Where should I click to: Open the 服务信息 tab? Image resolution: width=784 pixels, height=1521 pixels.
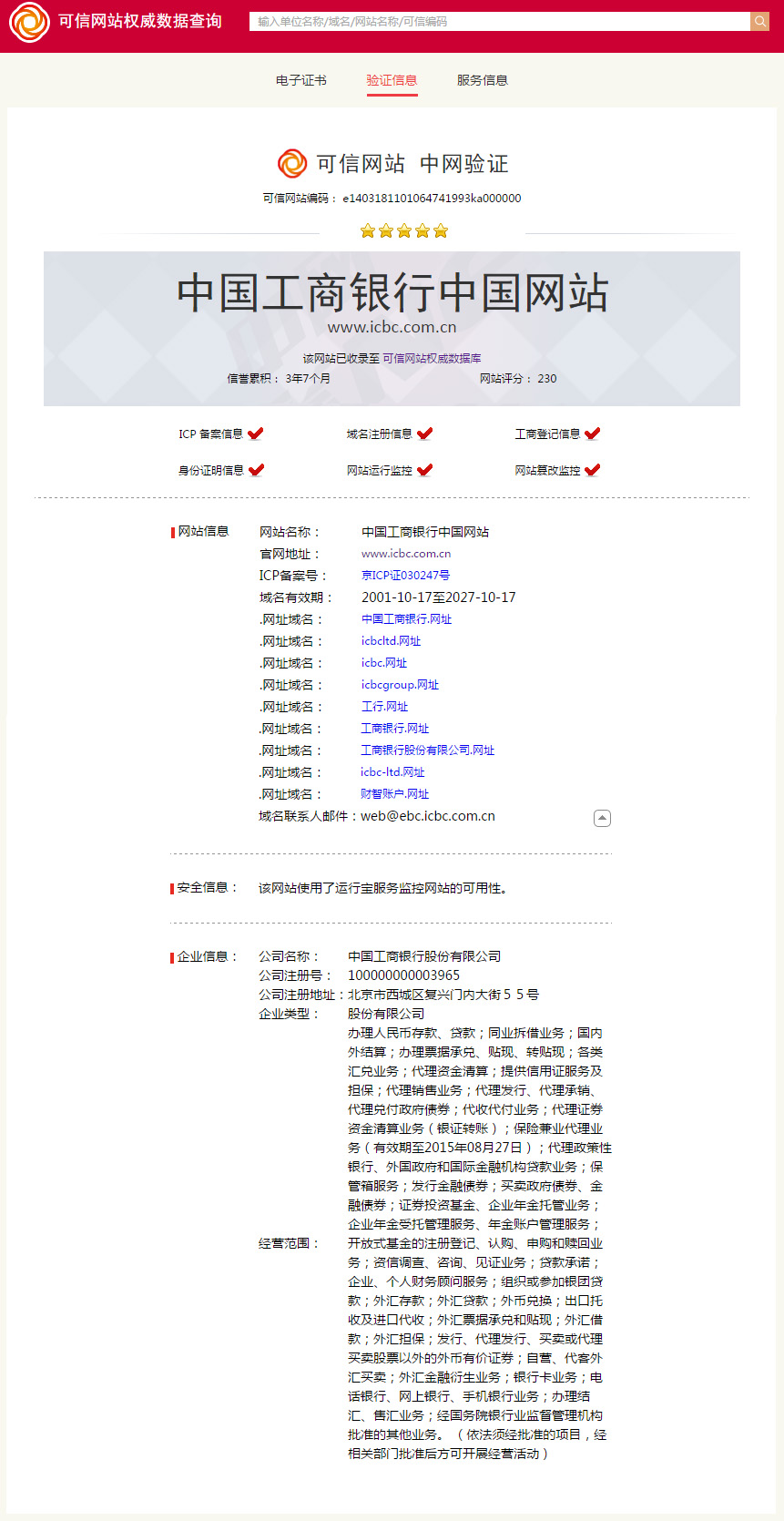483,80
